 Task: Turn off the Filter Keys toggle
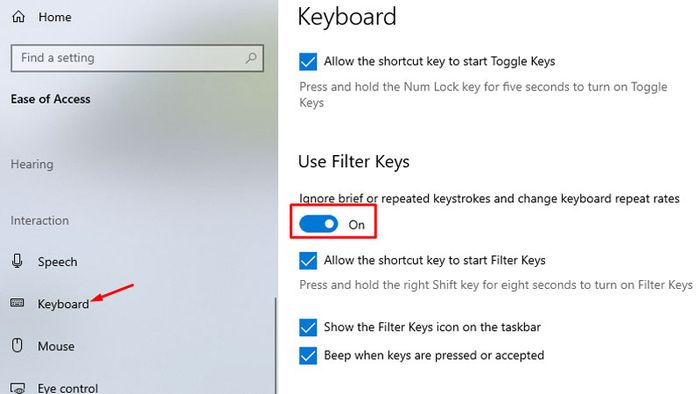pos(319,224)
